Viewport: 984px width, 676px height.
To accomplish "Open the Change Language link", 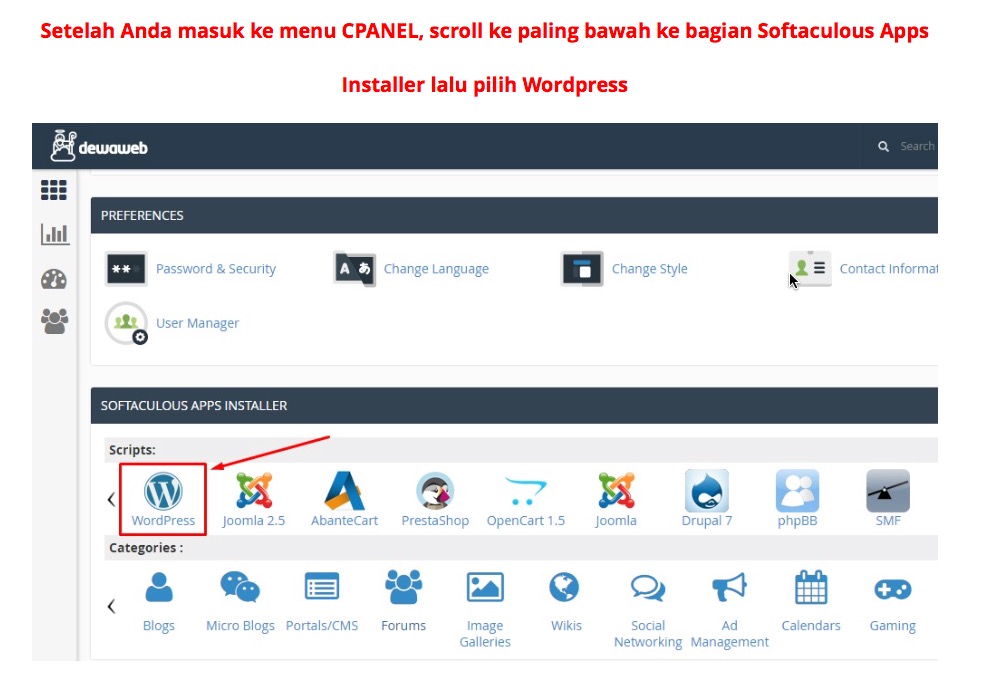I will (436, 269).
